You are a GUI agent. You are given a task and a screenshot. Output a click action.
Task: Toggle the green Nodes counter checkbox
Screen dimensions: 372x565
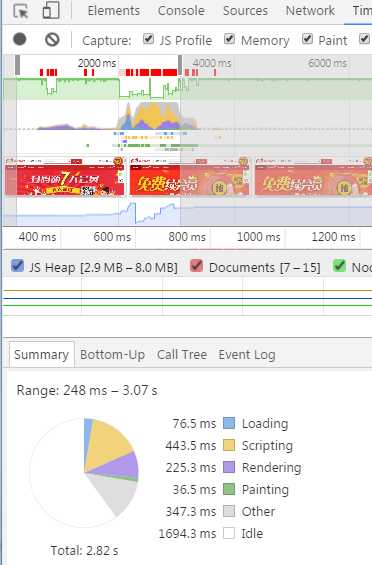[339, 266]
